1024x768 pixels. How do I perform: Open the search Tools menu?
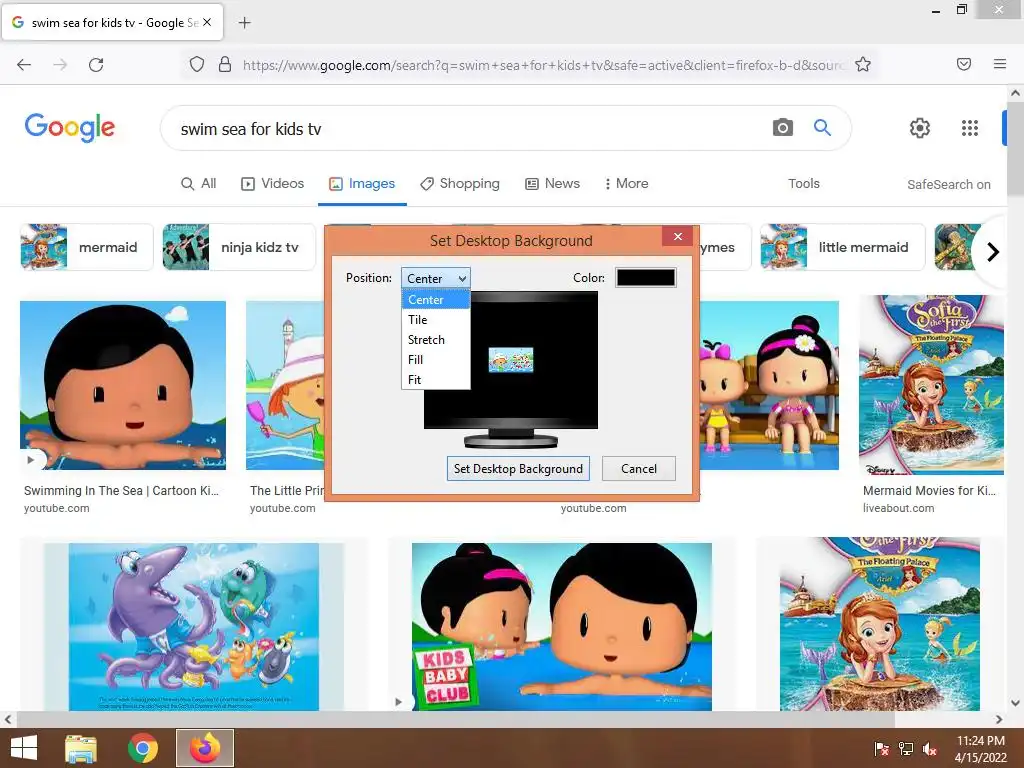click(803, 184)
